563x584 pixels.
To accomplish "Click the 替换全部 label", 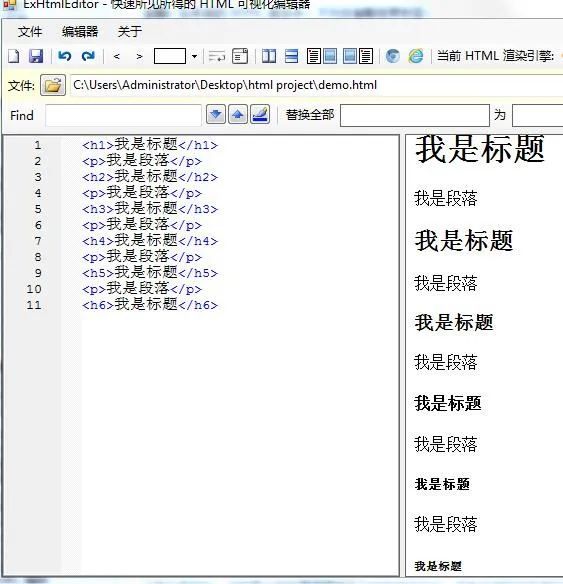I will (310, 115).
